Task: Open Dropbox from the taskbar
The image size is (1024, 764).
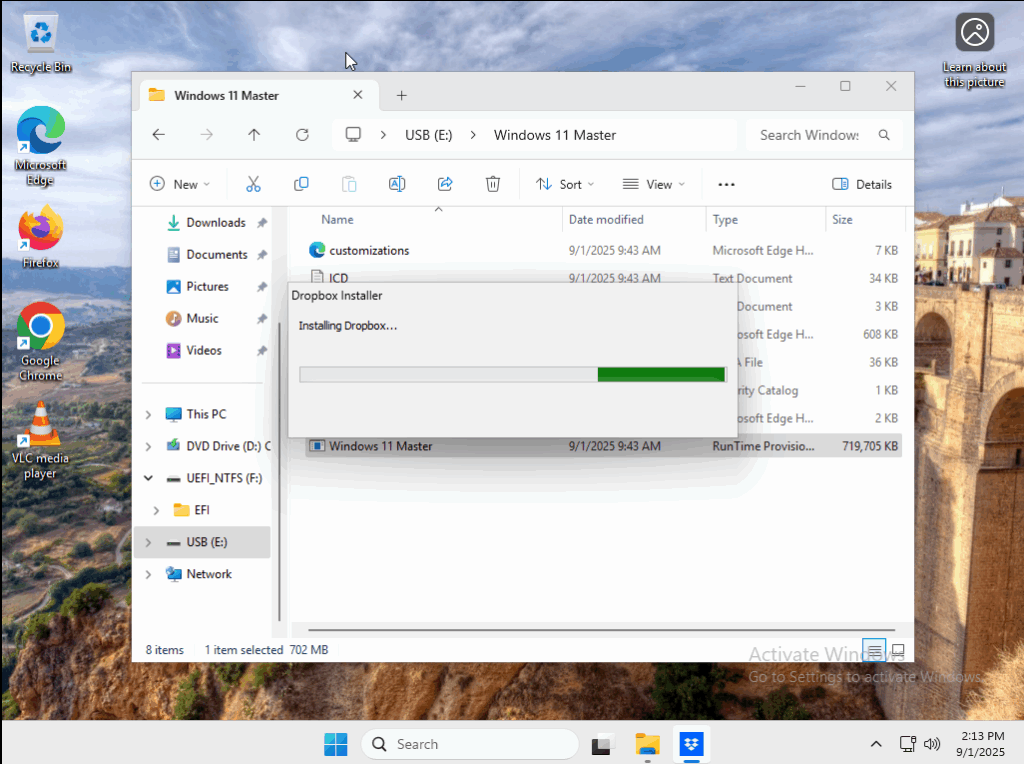Action: (691, 744)
